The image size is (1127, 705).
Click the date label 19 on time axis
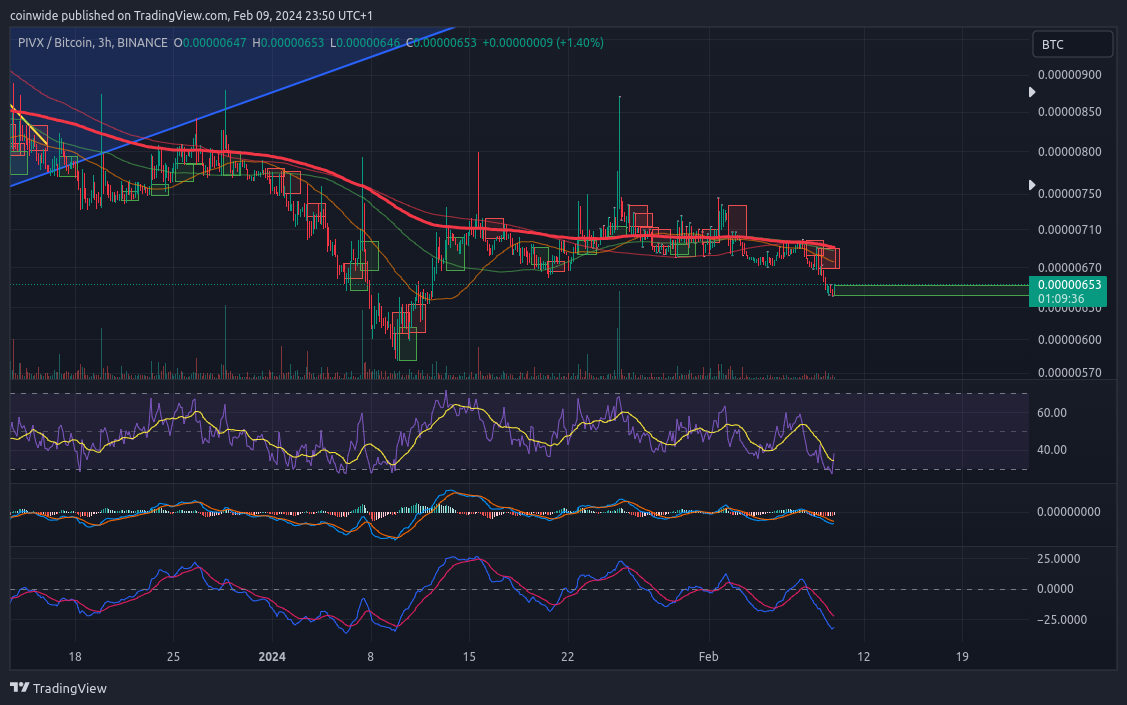[962, 656]
